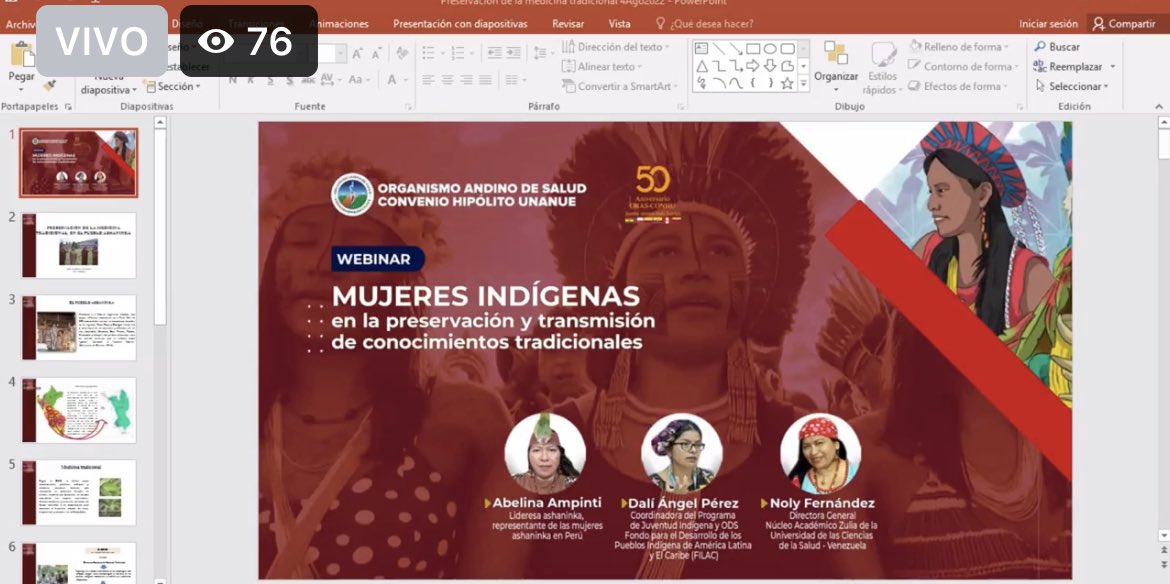
Task: Pick the right block arrow shape
Action: (753, 66)
